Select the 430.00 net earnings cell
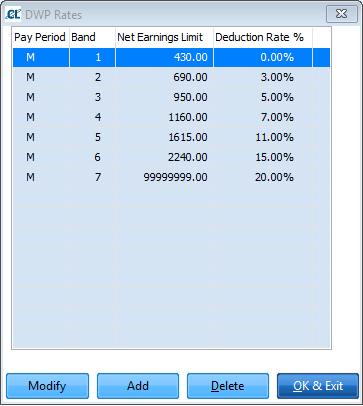363x406 pixels. coord(164,57)
